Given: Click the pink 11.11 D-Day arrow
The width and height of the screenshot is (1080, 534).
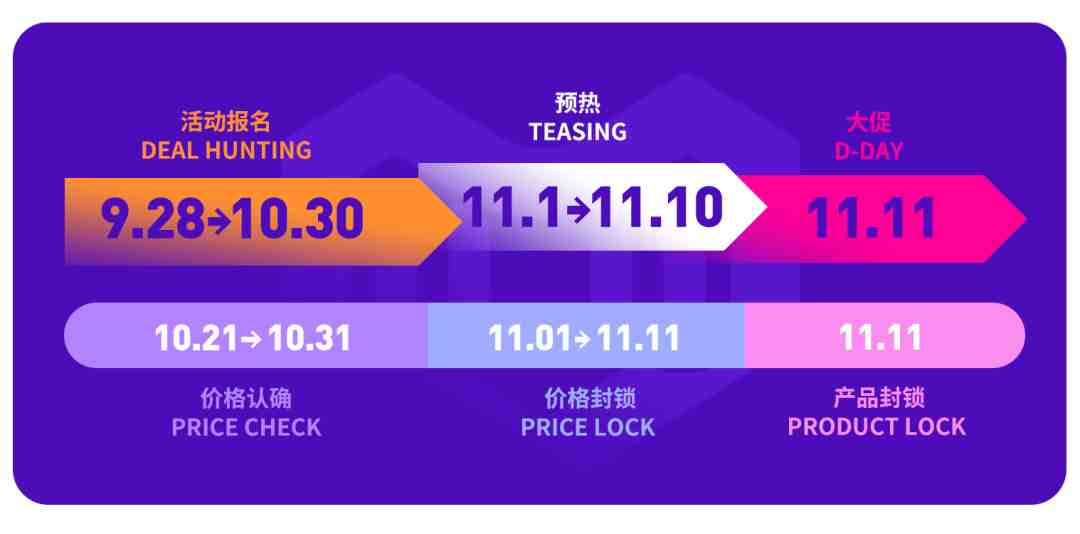Looking at the screenshot, I should point(875,219).
